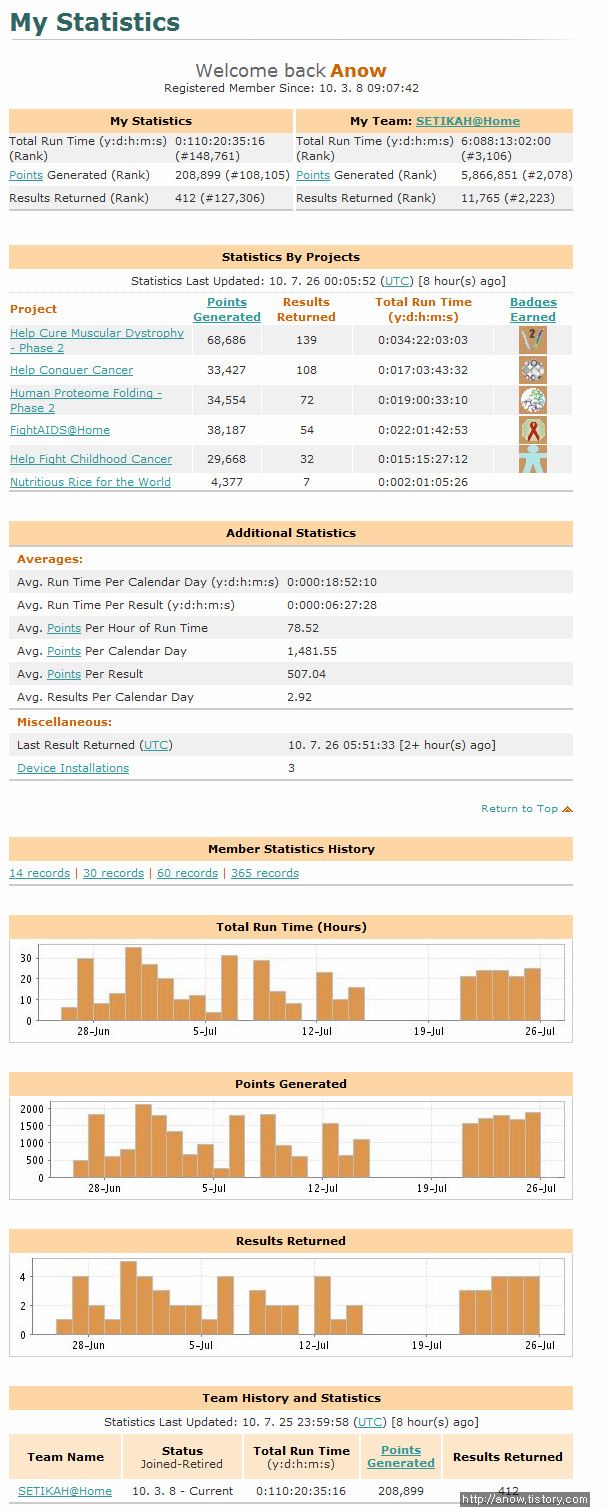Viewport: 605px width, 1509px height.
Task: Open Points Generated header in Team History table
Action: point(401,1457)
